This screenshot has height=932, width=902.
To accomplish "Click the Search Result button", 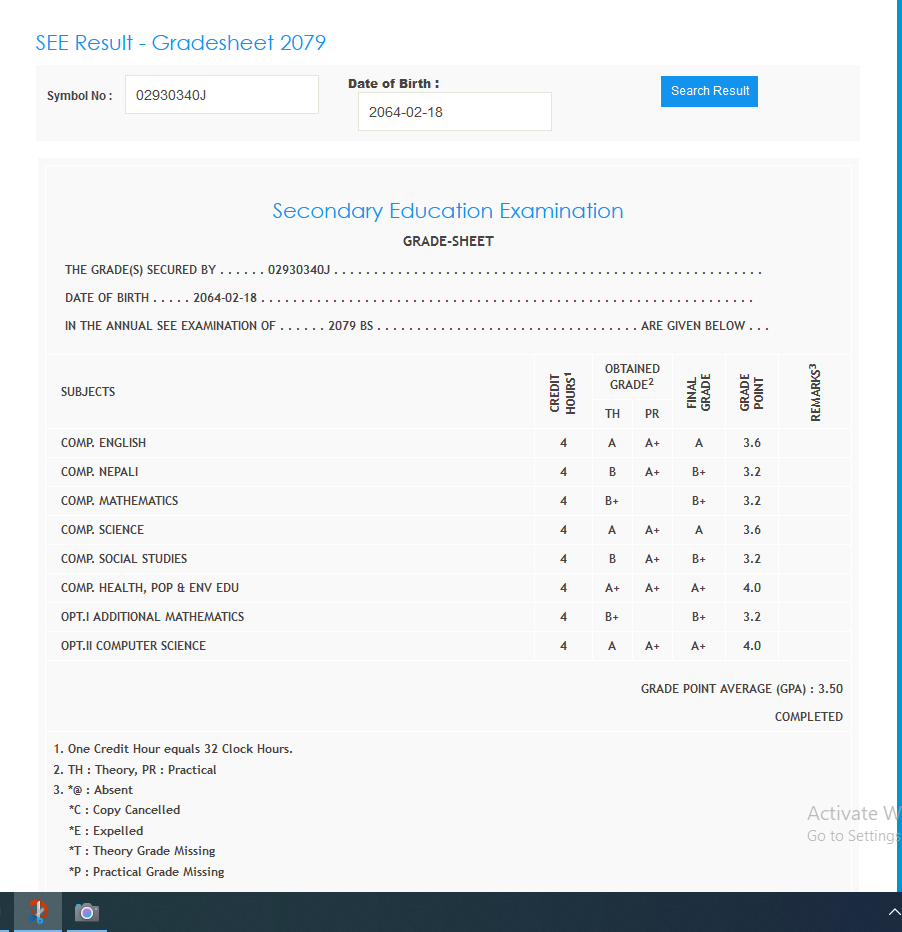I will (709, 91).
